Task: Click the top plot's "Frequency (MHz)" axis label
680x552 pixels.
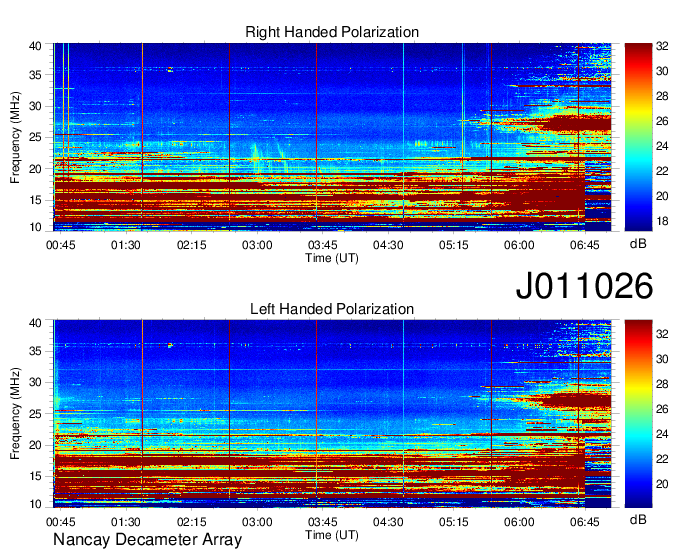Action: (x=15, y=137)
